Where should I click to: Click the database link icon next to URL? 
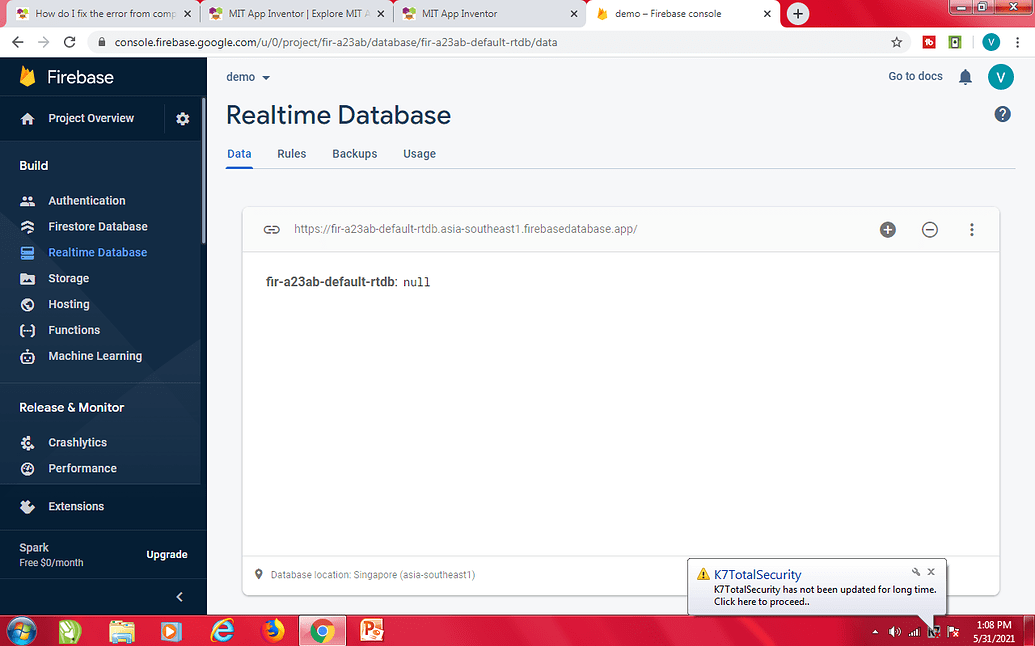pos(271,229)
